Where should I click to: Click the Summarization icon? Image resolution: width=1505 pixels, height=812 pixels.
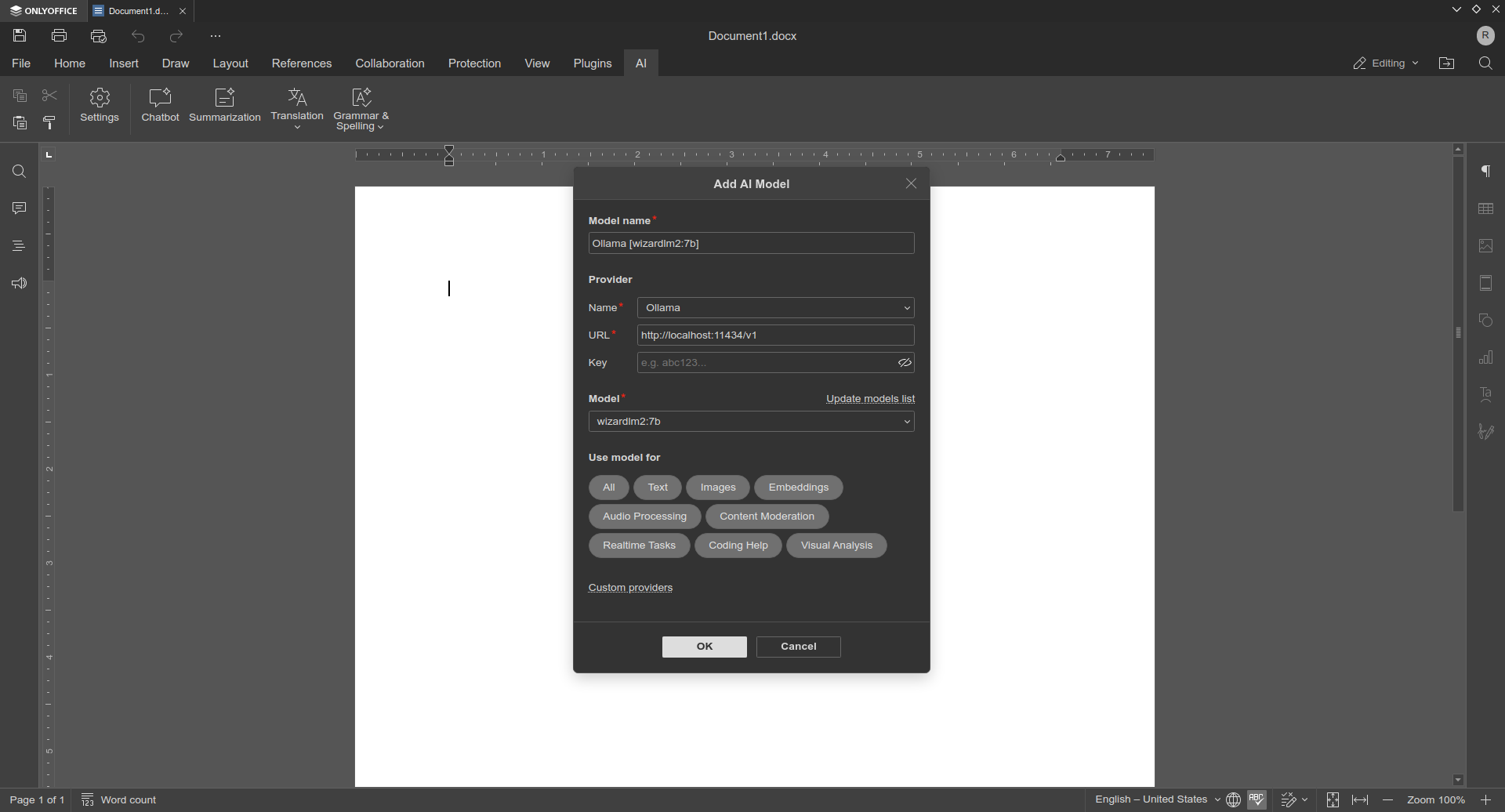(x=225, y=106)
